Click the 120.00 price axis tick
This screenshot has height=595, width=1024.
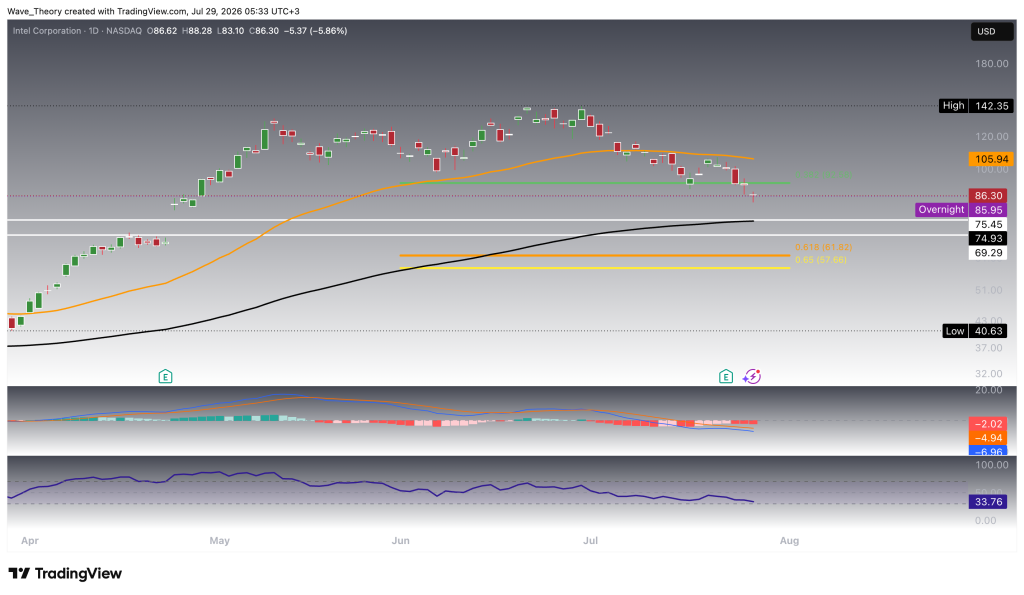pyautogui.click(x=992, y=137)
